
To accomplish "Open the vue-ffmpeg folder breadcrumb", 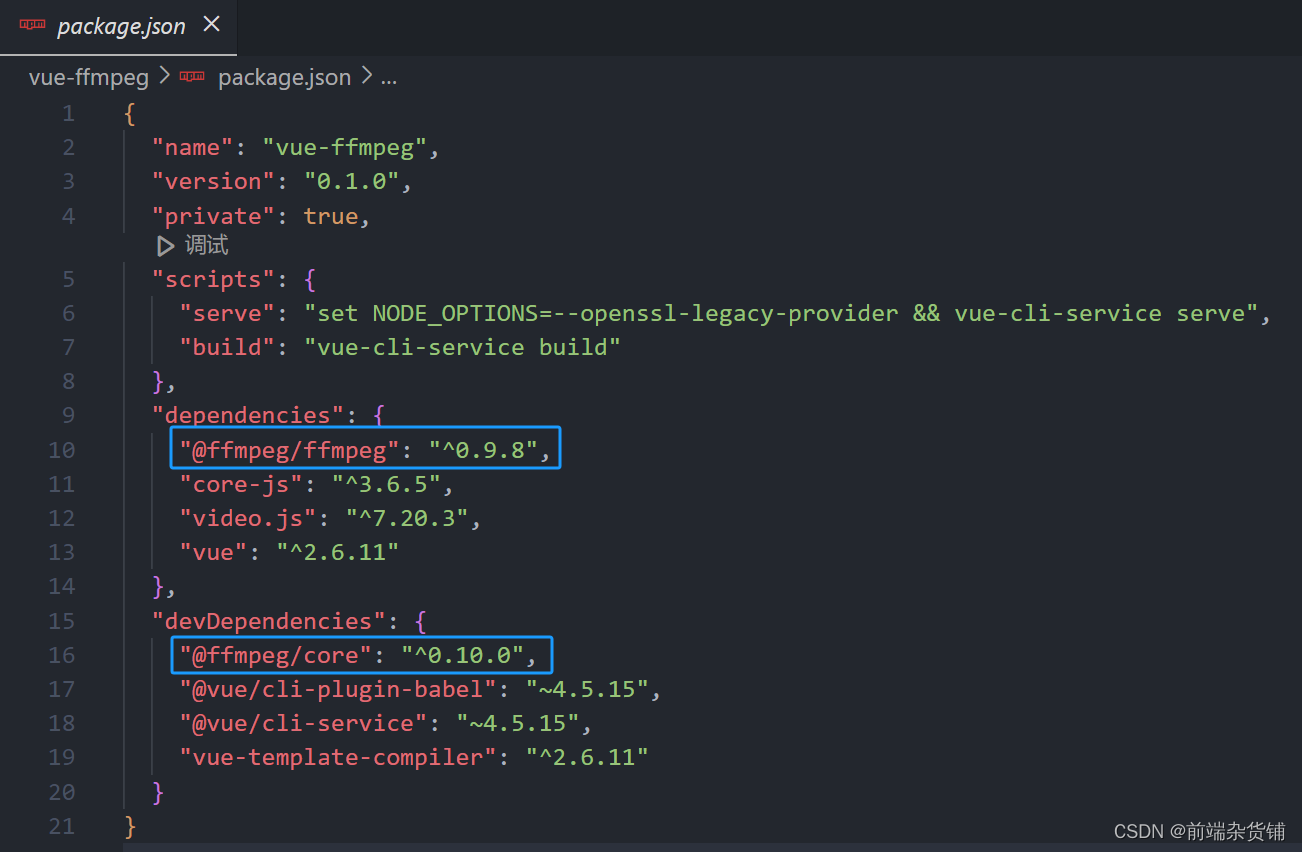I will pyautogui.click(x=89, y=77).
